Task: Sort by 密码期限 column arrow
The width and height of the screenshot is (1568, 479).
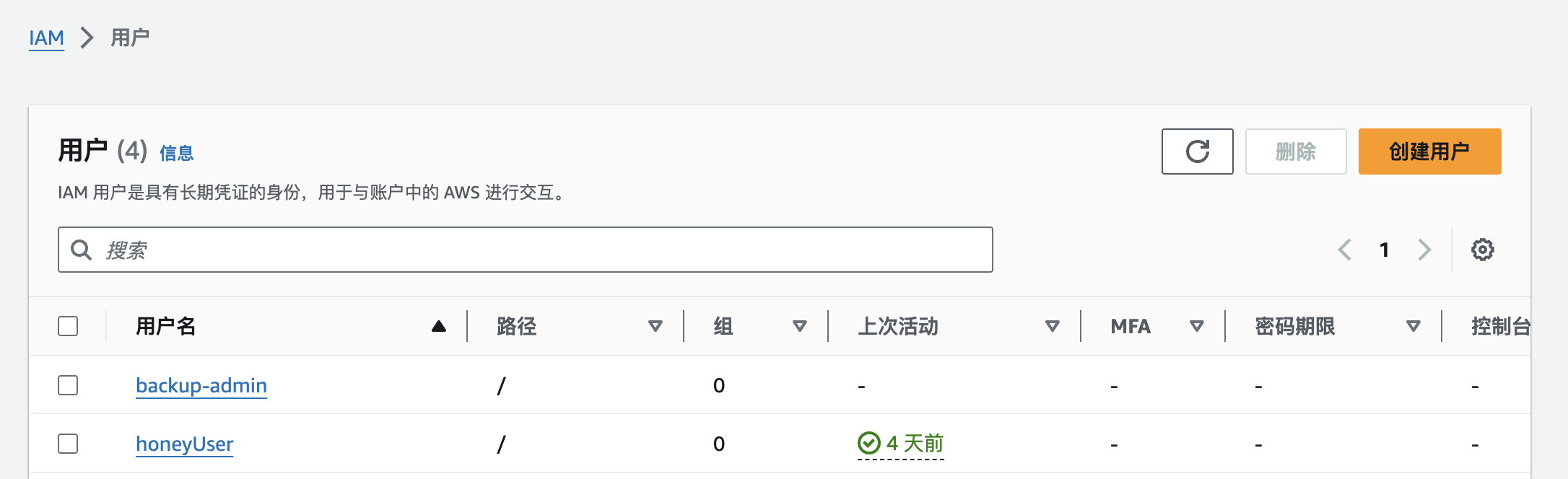Action: 1413,326
